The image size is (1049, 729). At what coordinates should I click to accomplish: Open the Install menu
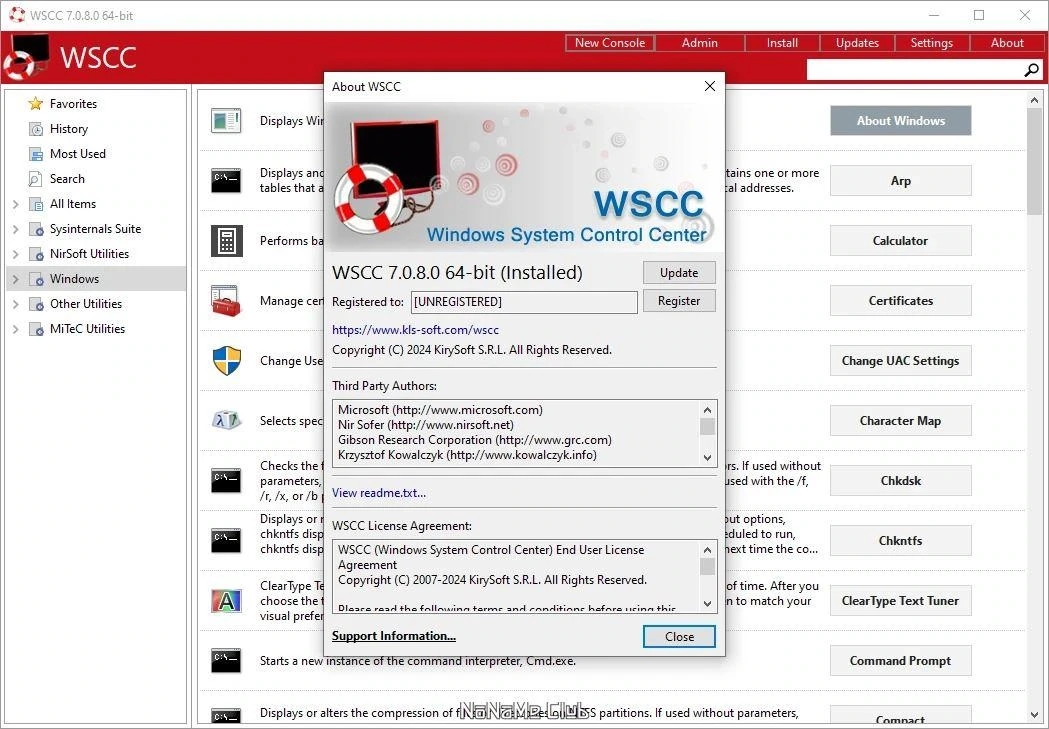tap(782, 43)
